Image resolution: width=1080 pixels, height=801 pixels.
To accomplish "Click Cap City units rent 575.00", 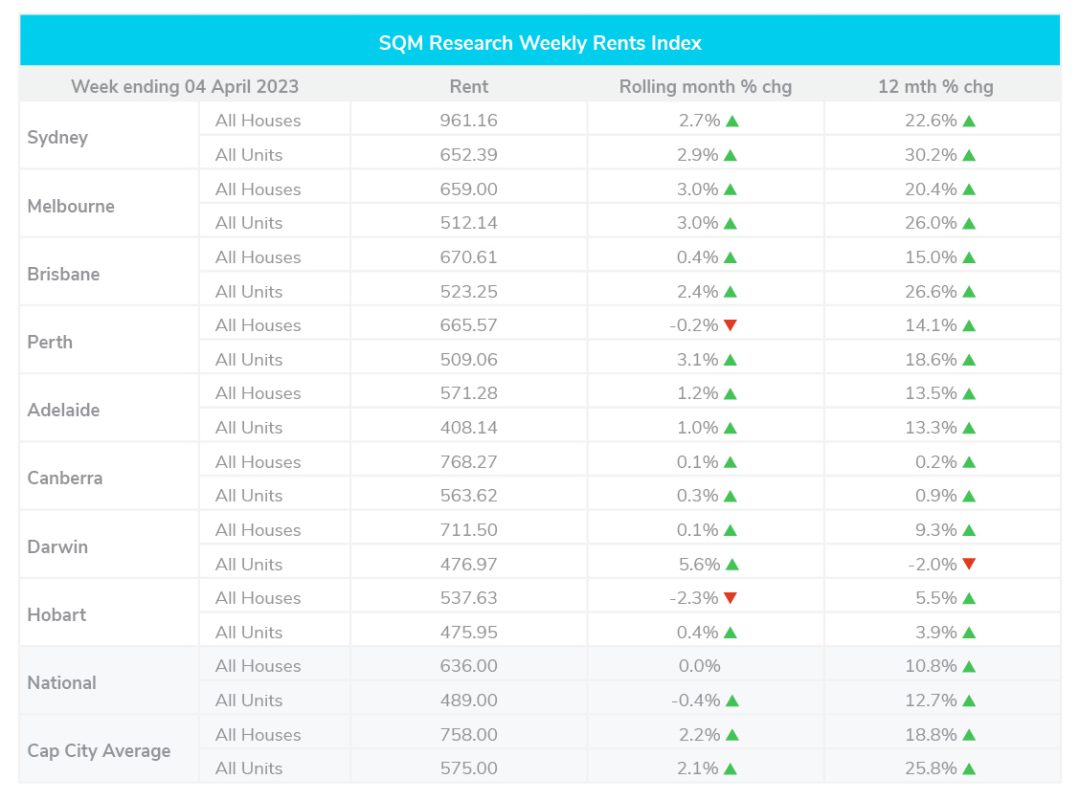I will (468, 769).
